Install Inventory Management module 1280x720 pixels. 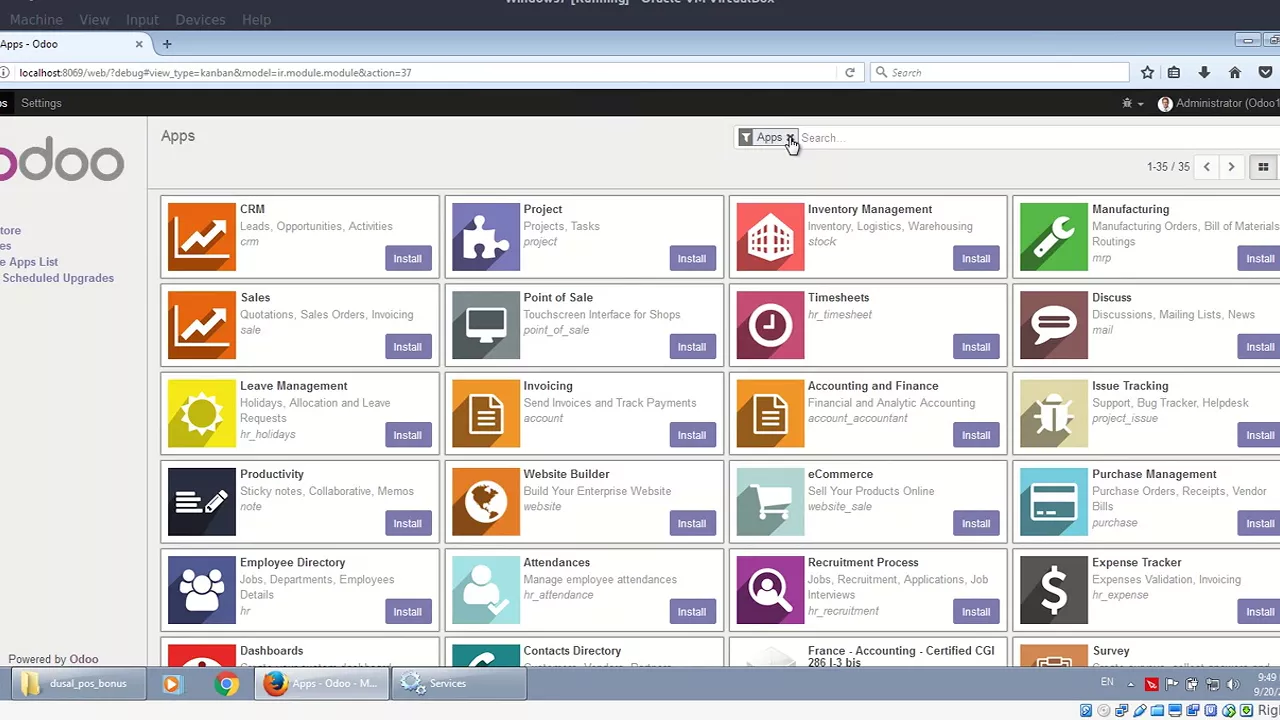975,258
